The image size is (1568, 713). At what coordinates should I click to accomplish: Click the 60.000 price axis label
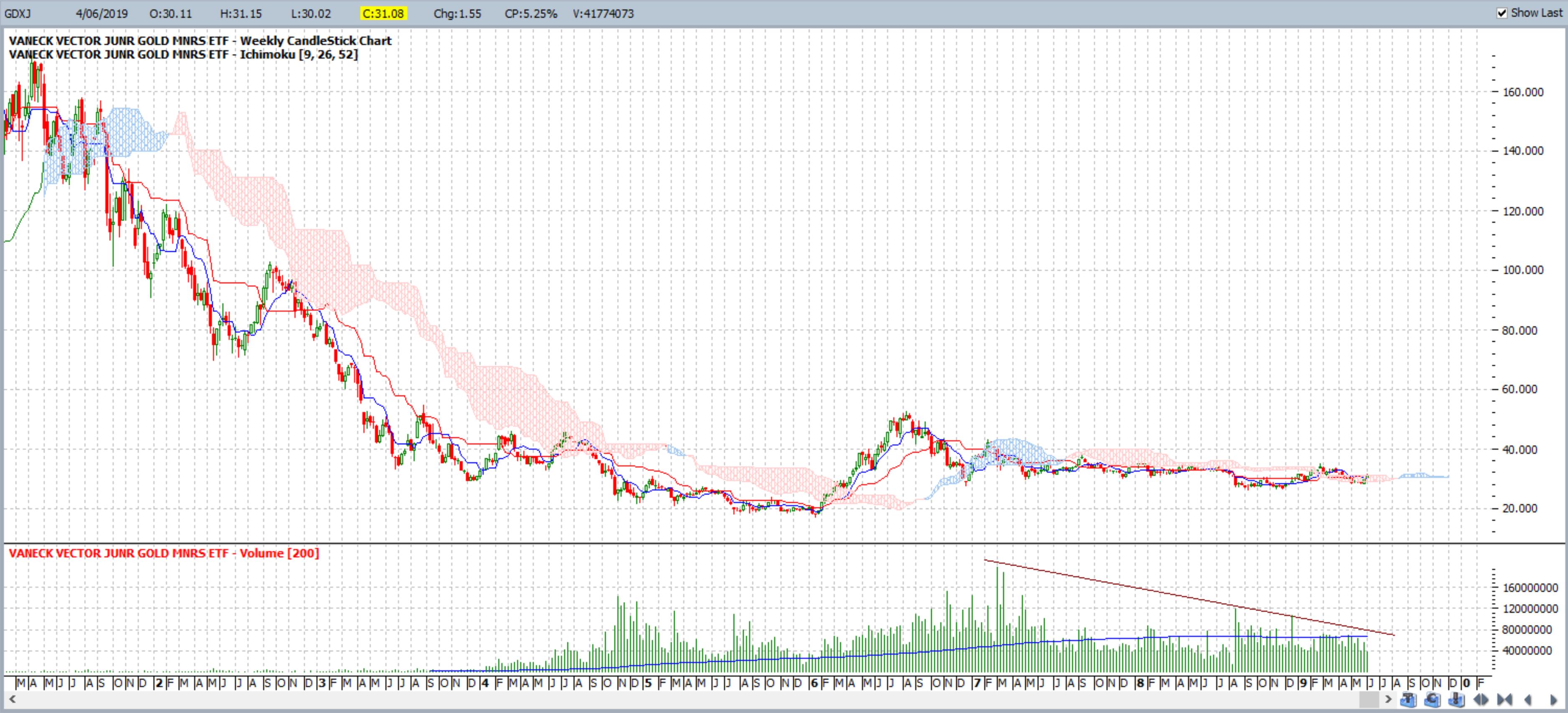point(1520,389)
